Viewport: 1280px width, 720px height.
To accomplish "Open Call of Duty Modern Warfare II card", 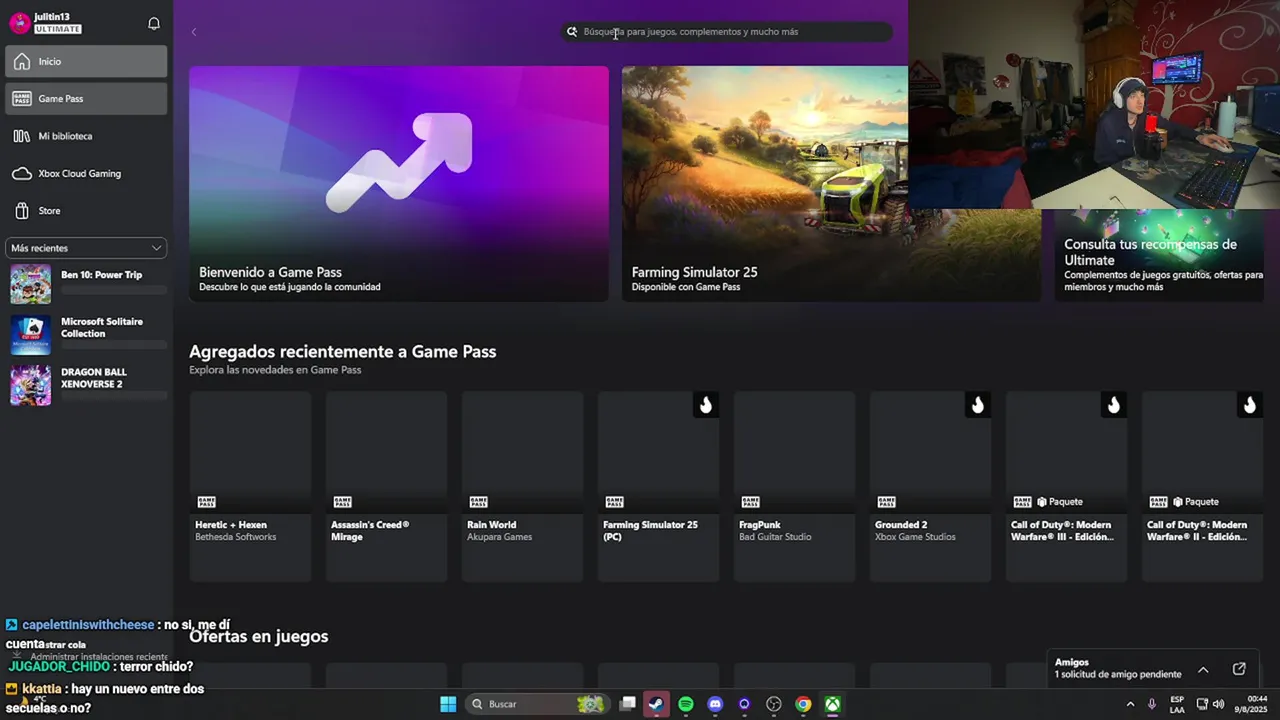I will [1202, 486].
